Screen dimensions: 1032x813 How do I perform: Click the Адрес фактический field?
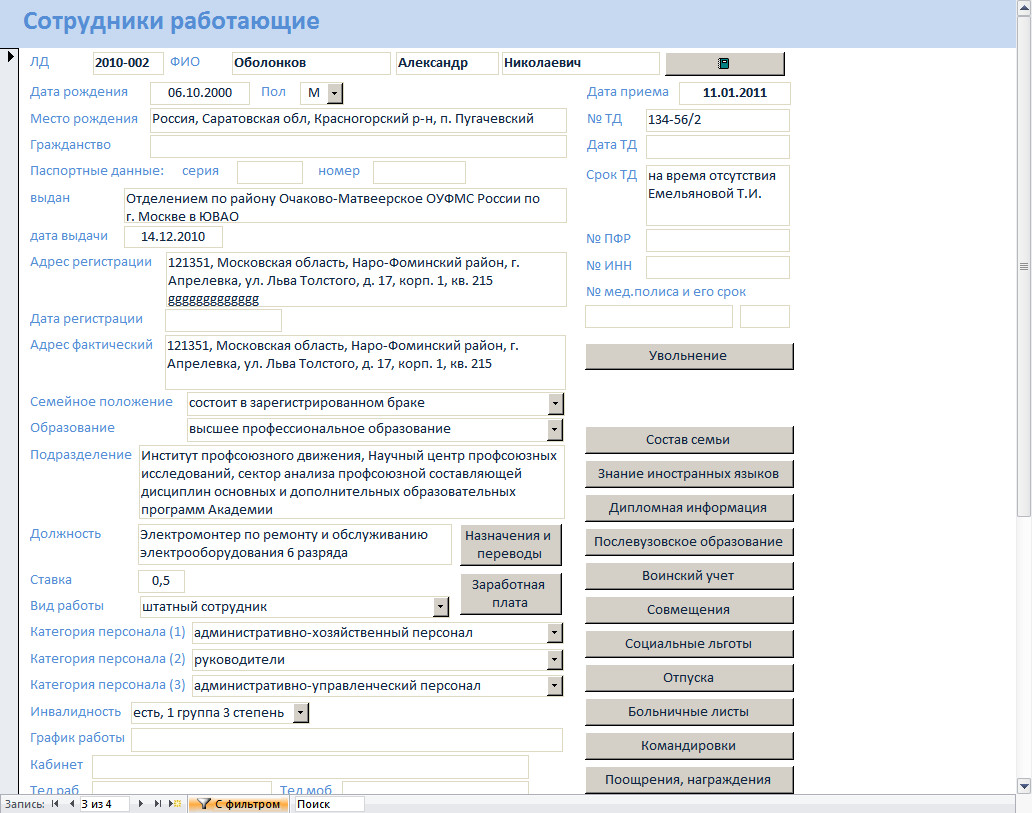pos(365,363)
